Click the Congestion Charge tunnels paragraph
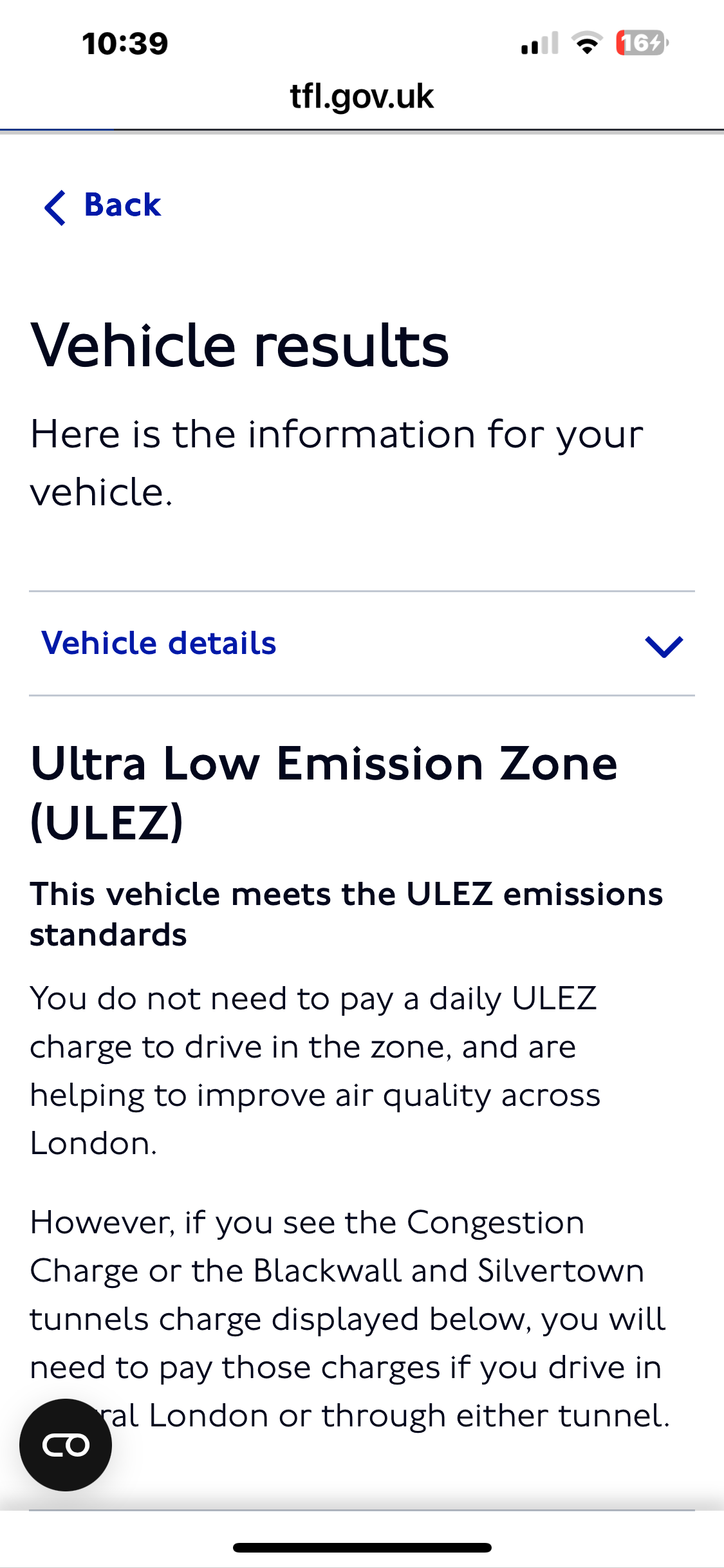Viewport: 724px width, 1568px height. point(348,1318)
